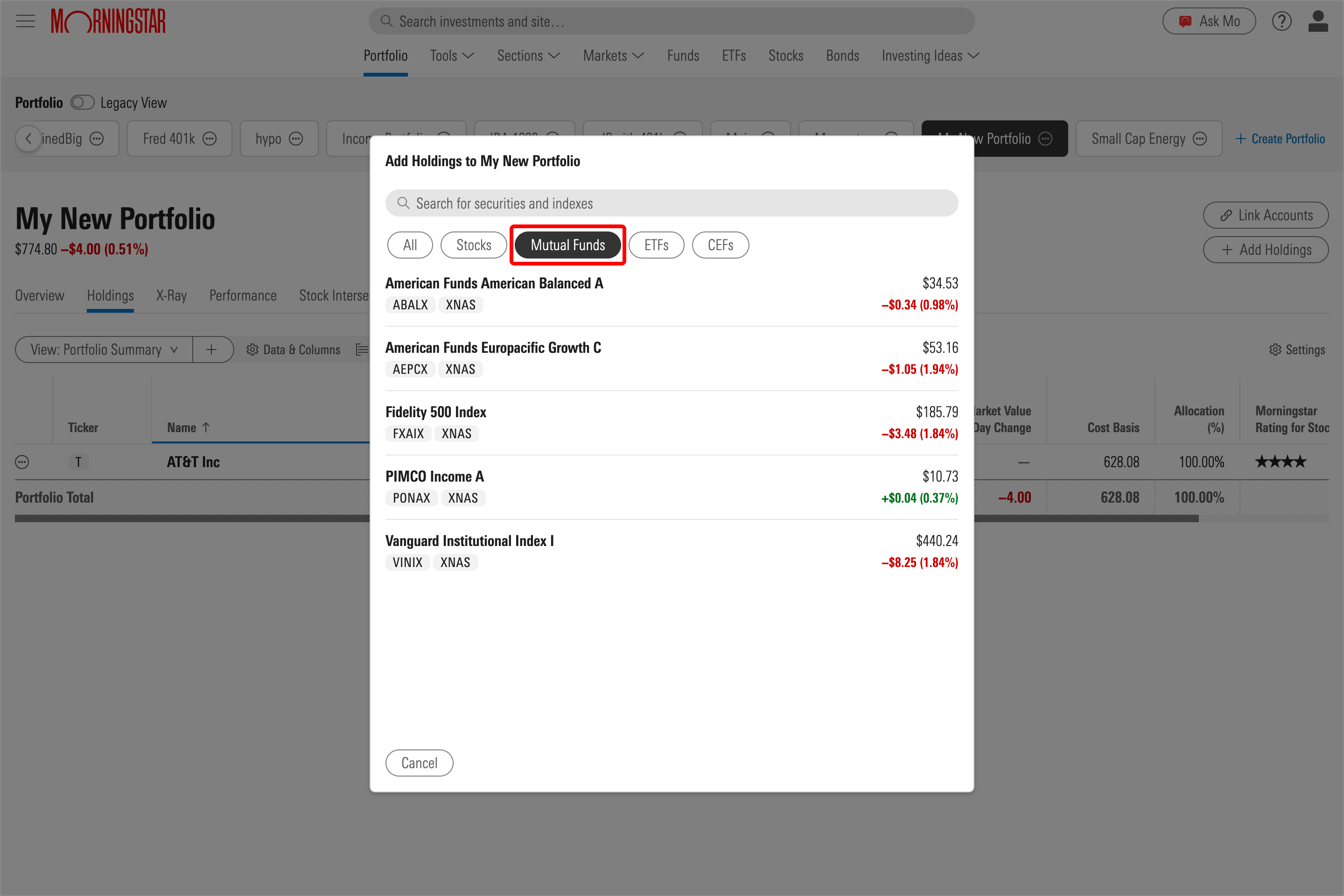The width and height of the screenshot is (1344, 896).
Task: Select the Mutual Funds filter pill
Action: click(567, 245)
